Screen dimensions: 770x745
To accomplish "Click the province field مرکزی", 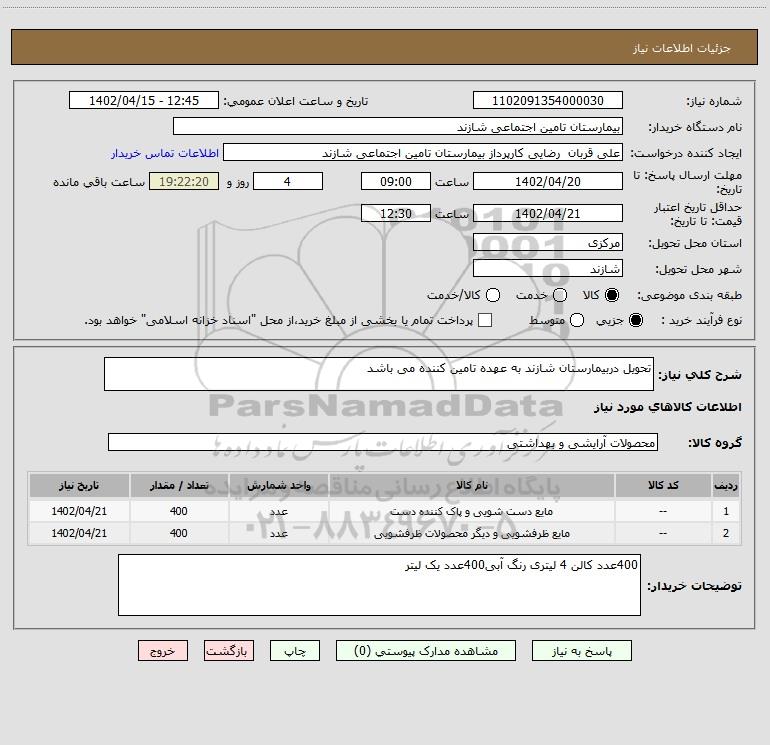I will tap(548, 242).
